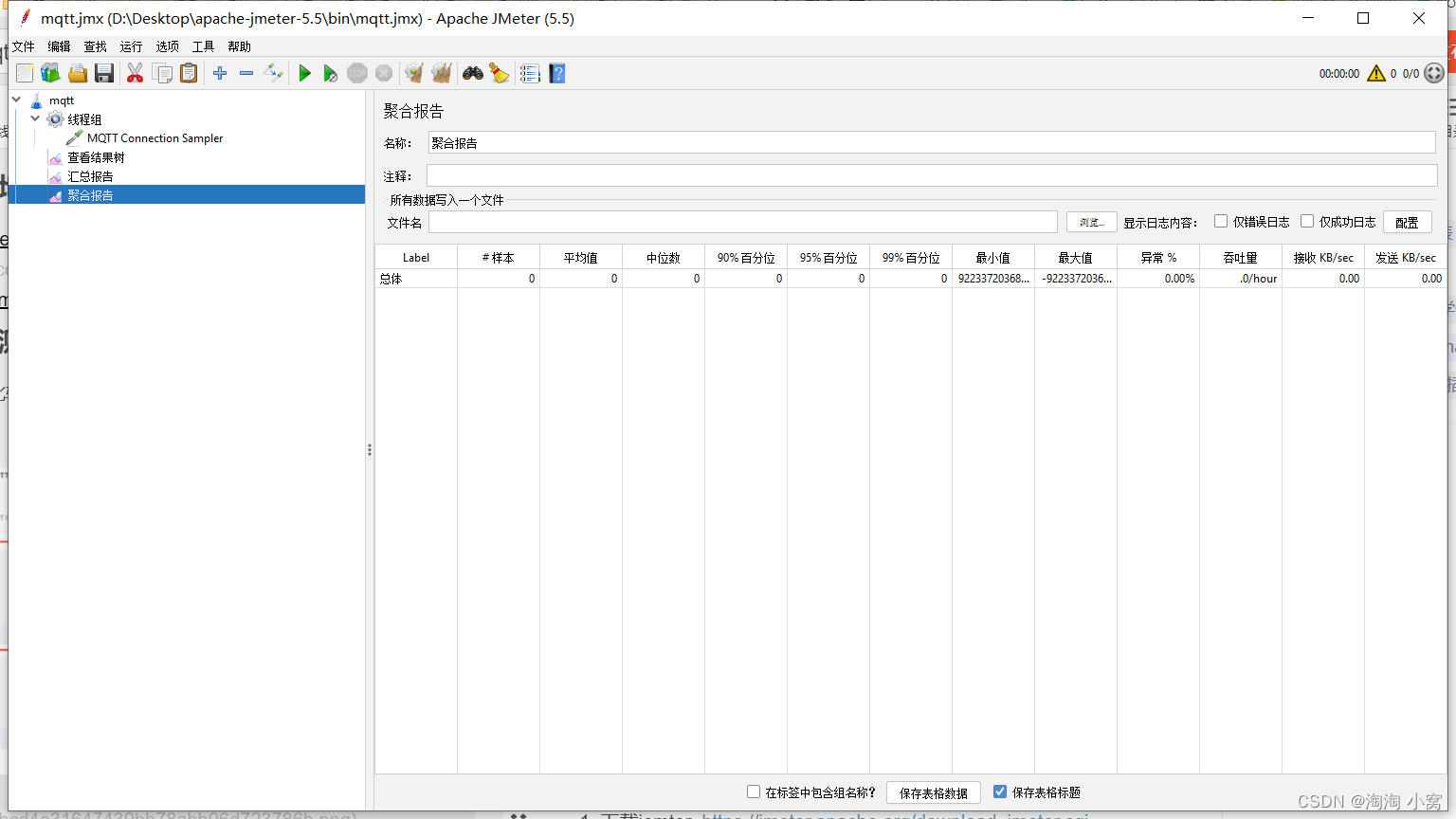Click the 保存表格数据 button
Screen dimensions: 1456x819
click(934, 792)
